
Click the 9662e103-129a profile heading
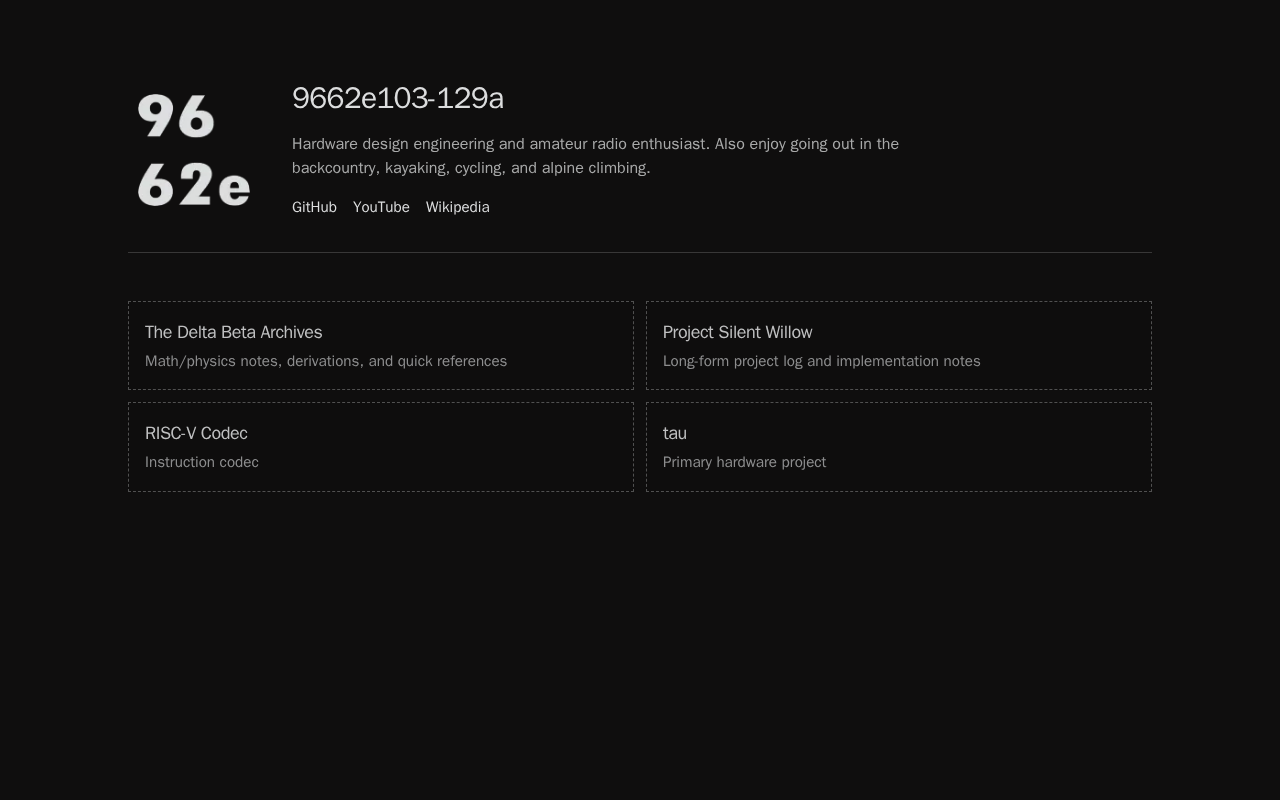(x=398, y=98)
